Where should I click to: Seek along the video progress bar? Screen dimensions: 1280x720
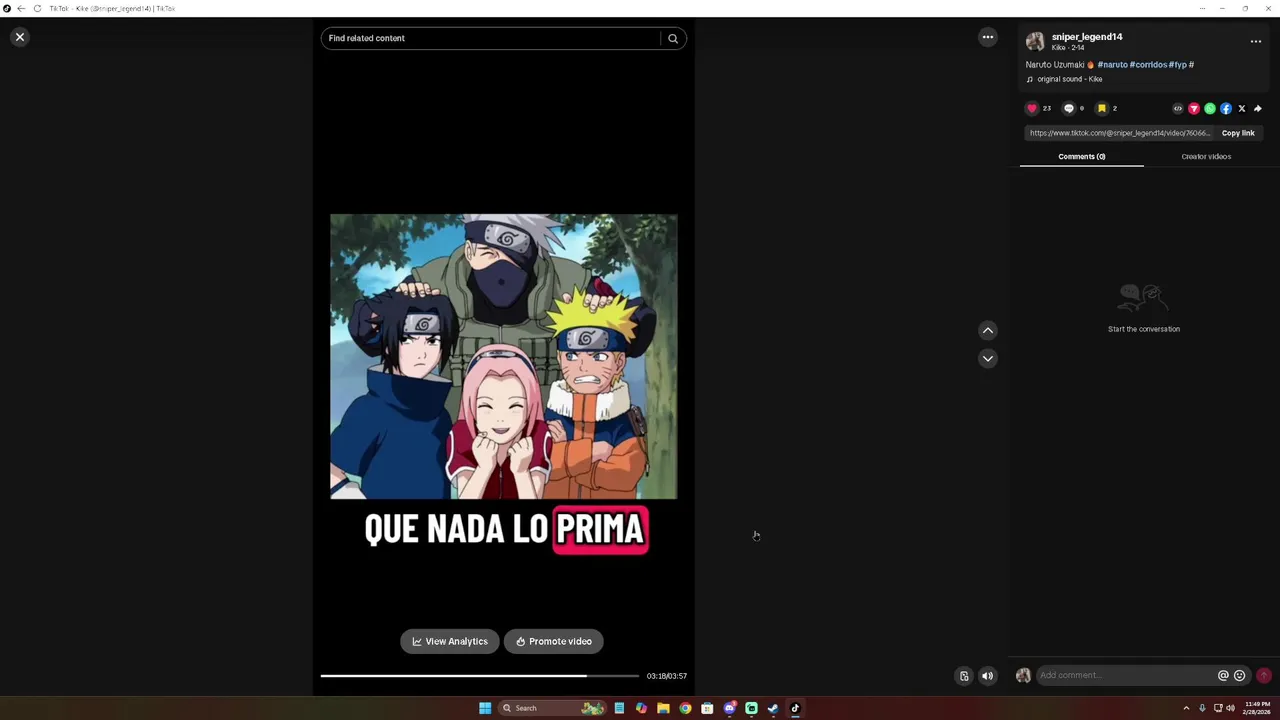tap(479, 676)
